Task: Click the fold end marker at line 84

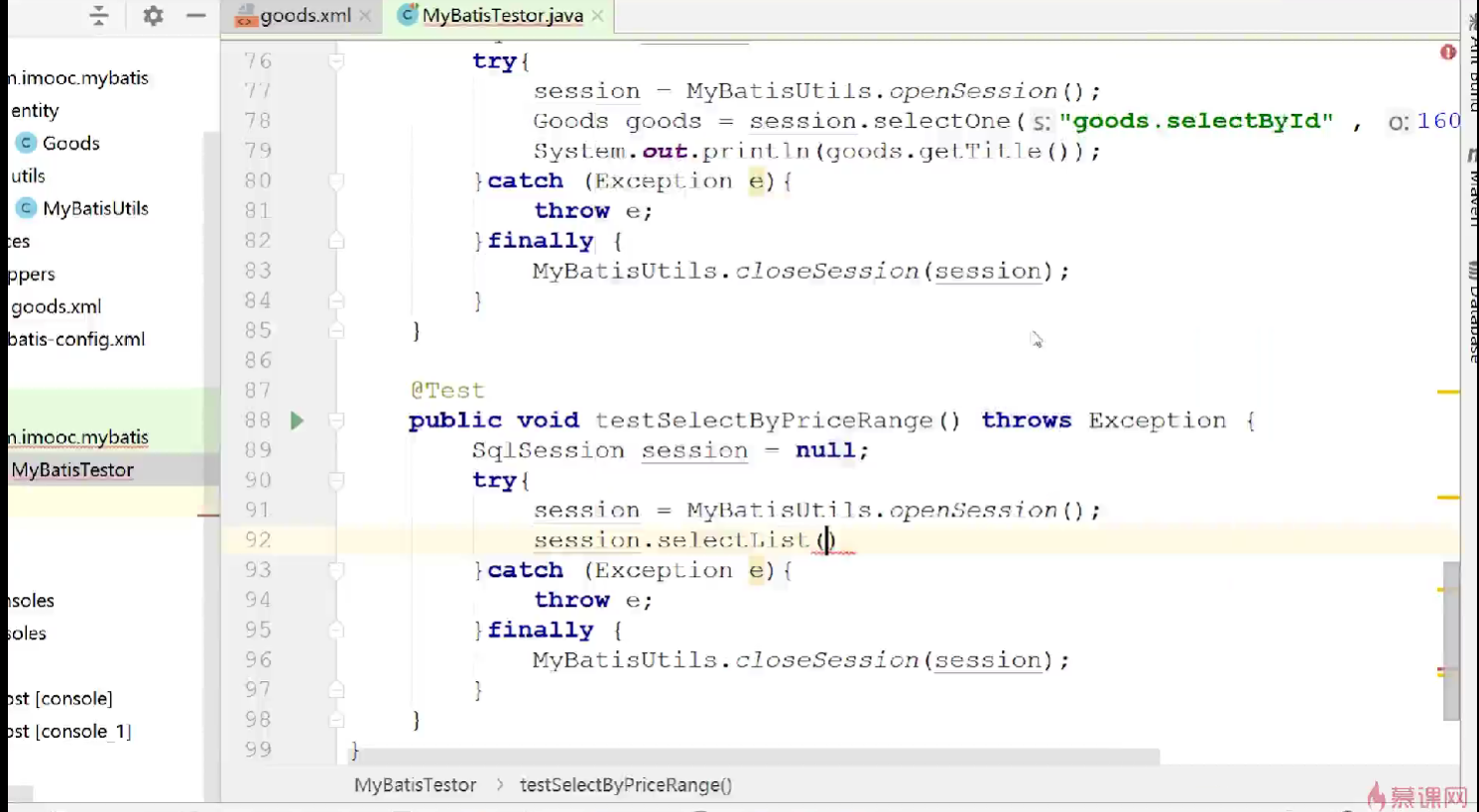Action: [x=336, y=300]
